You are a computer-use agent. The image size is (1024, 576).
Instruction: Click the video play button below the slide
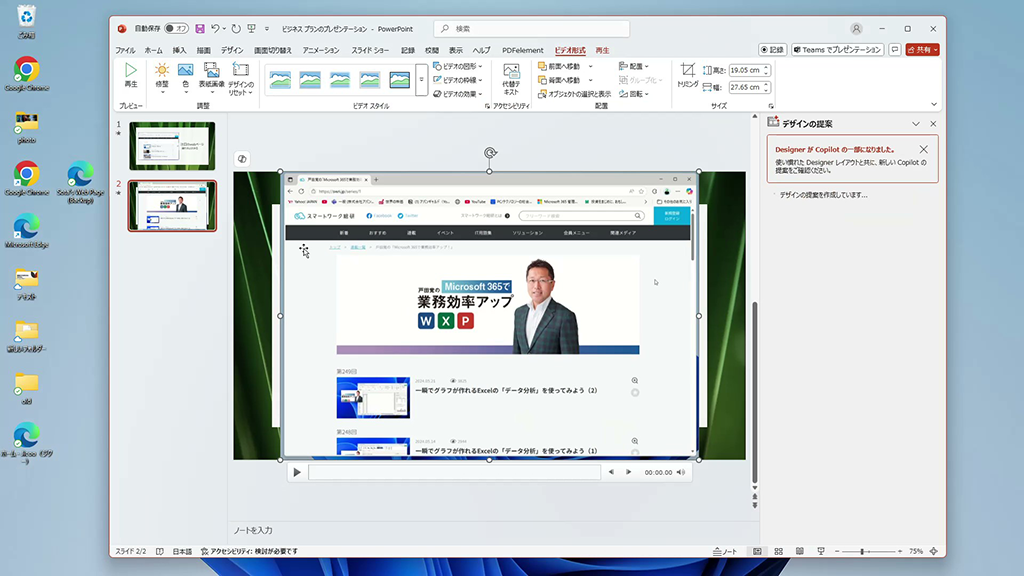point(297,472)
